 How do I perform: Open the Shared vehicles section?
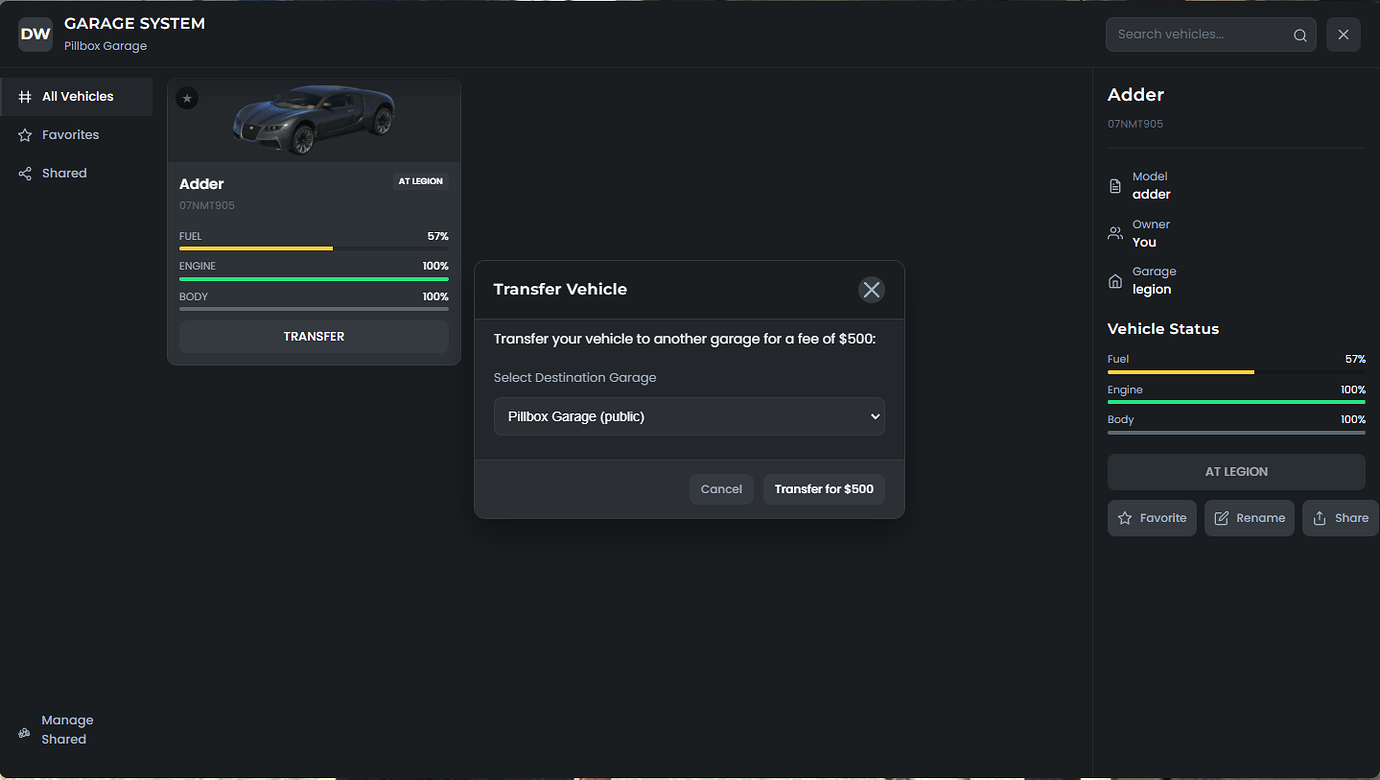click(64, 172)
